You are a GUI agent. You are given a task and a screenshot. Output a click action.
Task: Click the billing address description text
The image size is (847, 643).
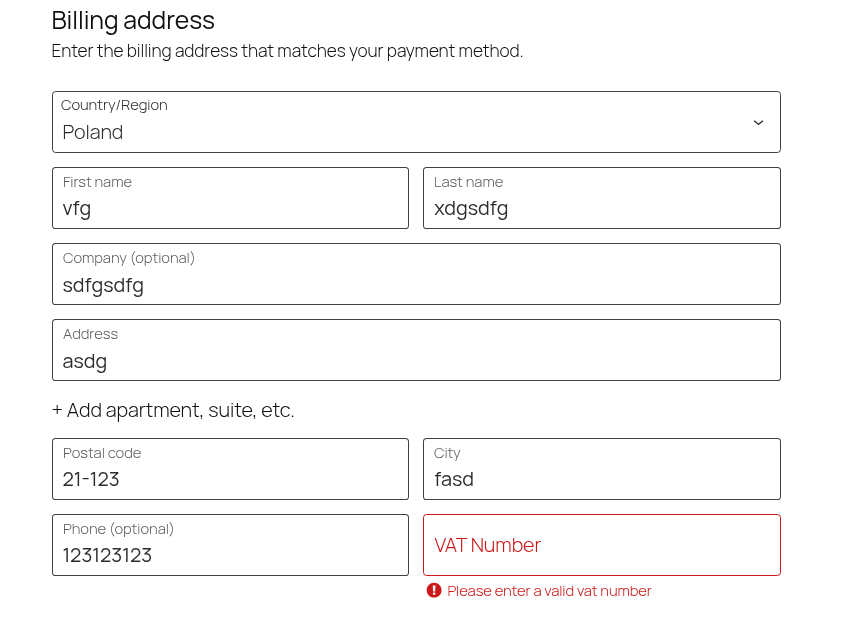(287, 51)
